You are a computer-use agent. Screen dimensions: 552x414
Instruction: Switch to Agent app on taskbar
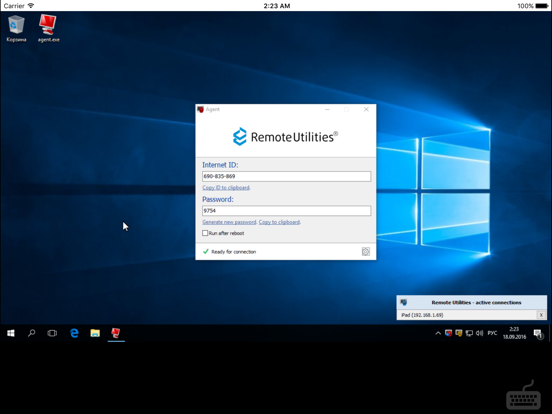[116, 333]
